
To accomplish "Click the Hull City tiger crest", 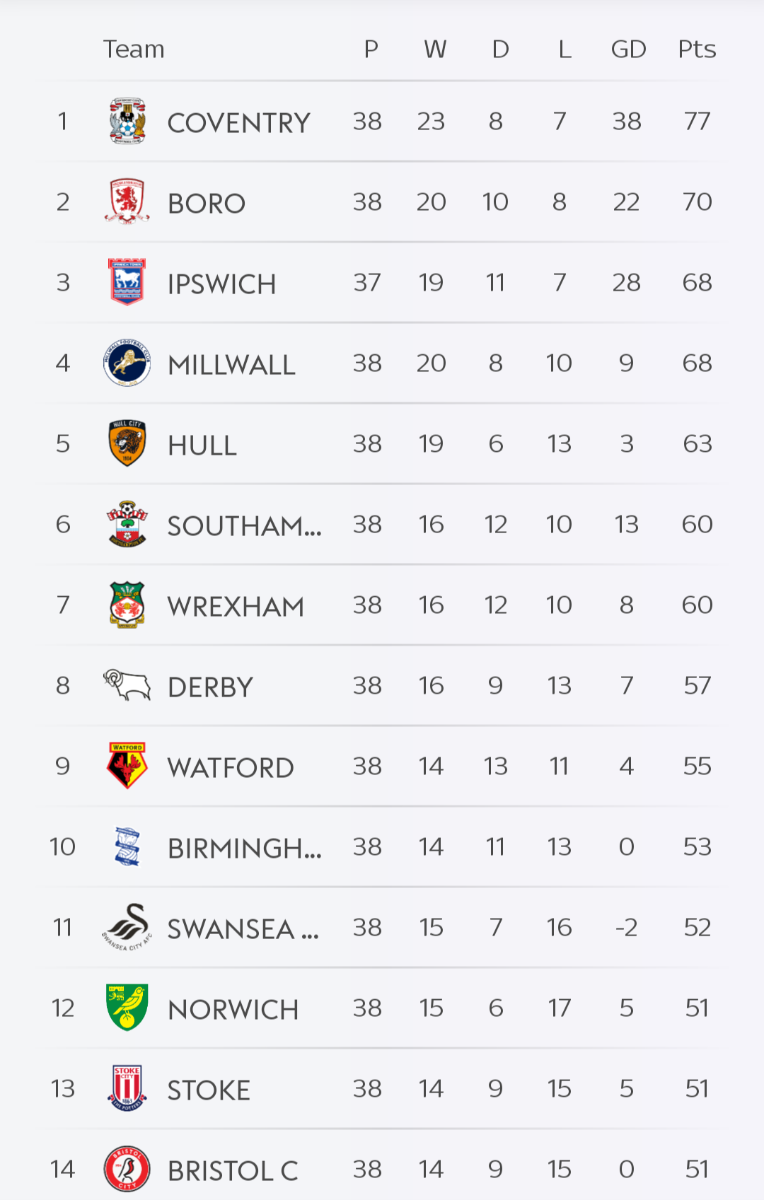I will pyautogui.click(x=127, y=444).
